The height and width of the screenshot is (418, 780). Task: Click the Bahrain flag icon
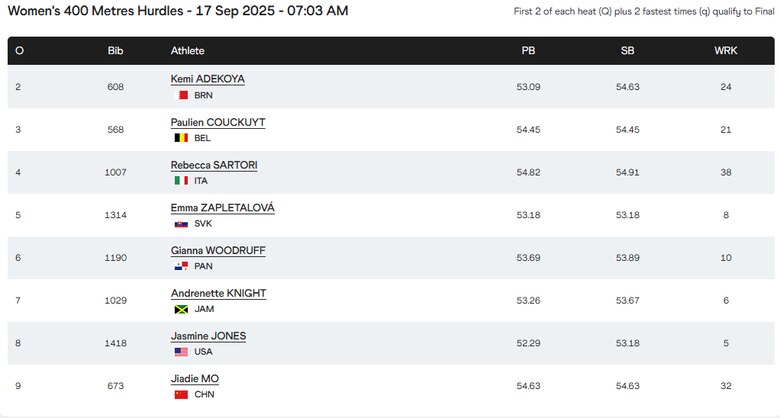(x=182, y=95)
